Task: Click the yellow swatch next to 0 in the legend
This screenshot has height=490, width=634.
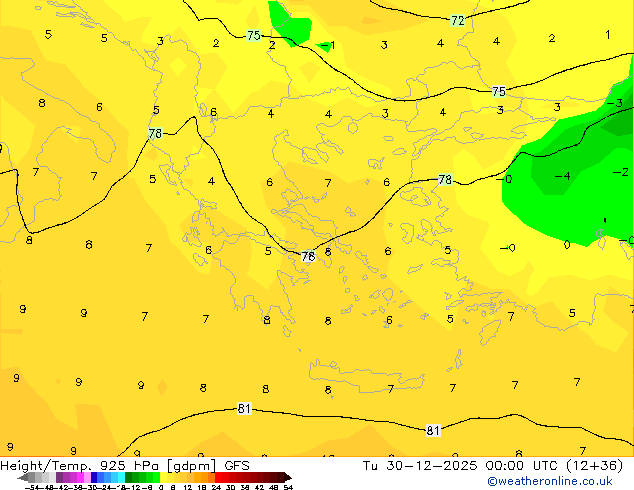Action: [x=163, y=477]
